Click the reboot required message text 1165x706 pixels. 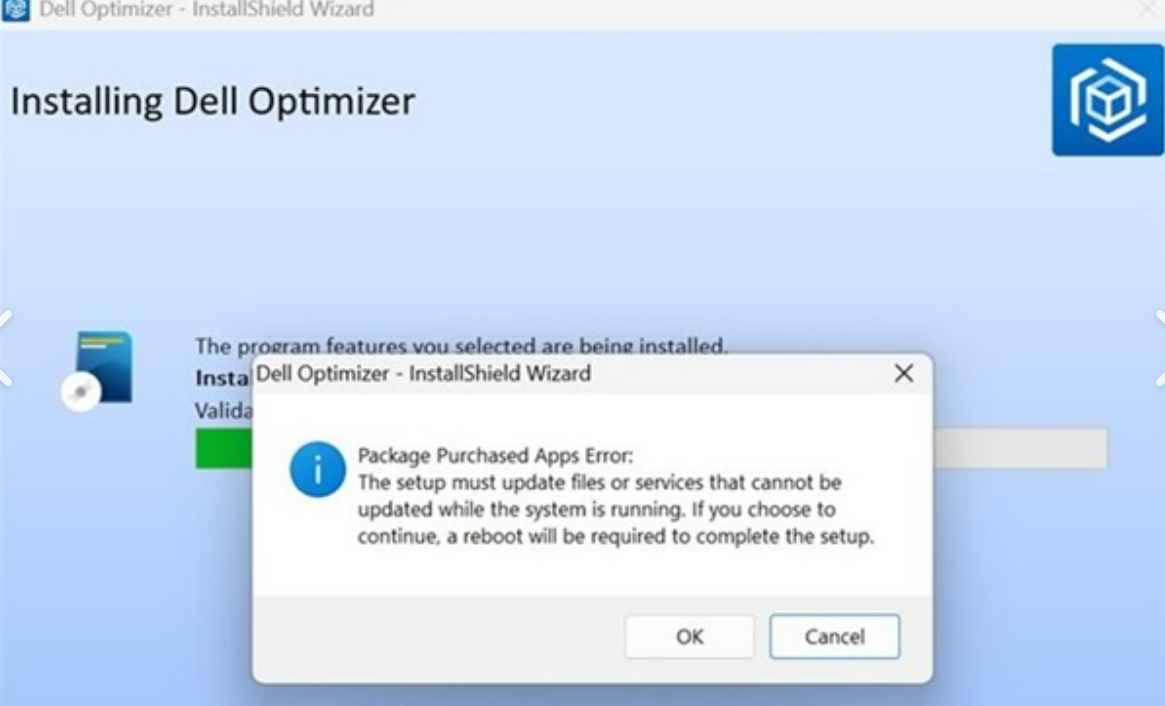coord(615,536)
